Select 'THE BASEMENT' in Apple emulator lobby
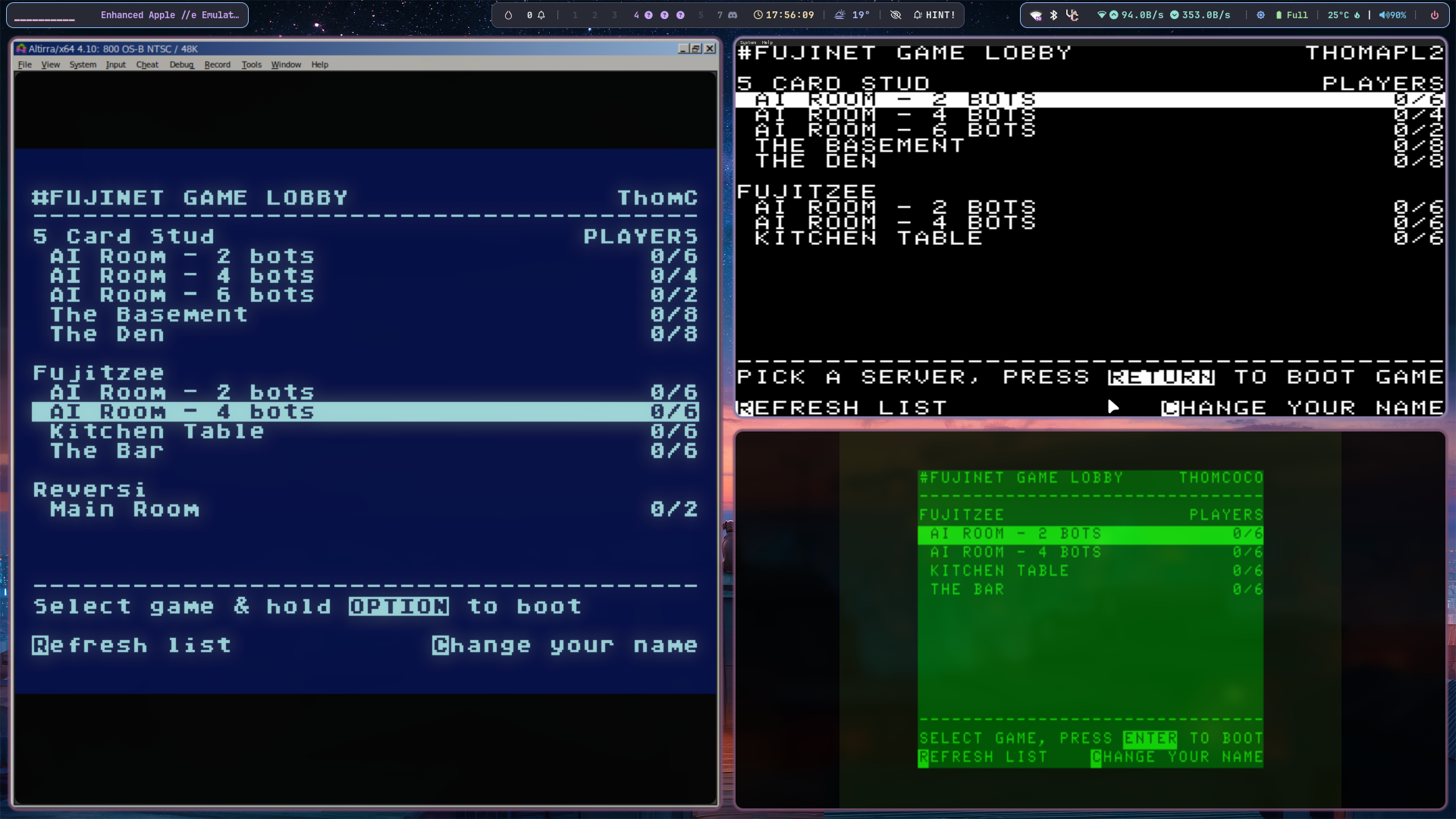This screenshot has height=819, width=1456. tap(1090, 146)
